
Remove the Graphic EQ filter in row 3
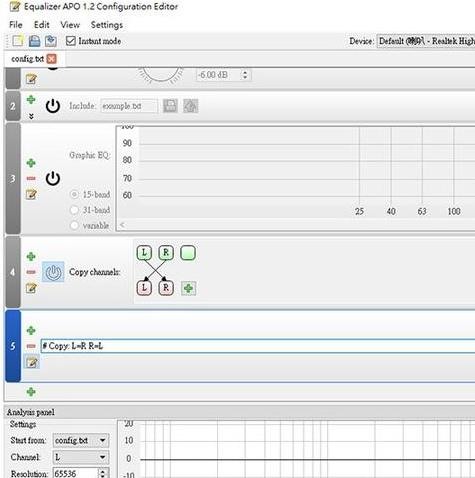(x=31, y=178)
